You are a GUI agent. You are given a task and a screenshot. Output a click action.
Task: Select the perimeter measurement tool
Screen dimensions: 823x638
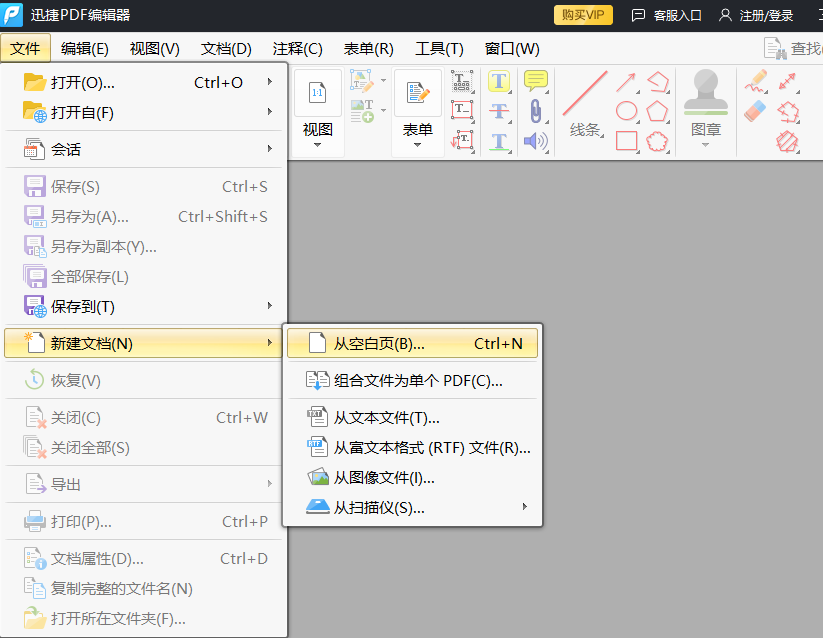coord(787,111)
